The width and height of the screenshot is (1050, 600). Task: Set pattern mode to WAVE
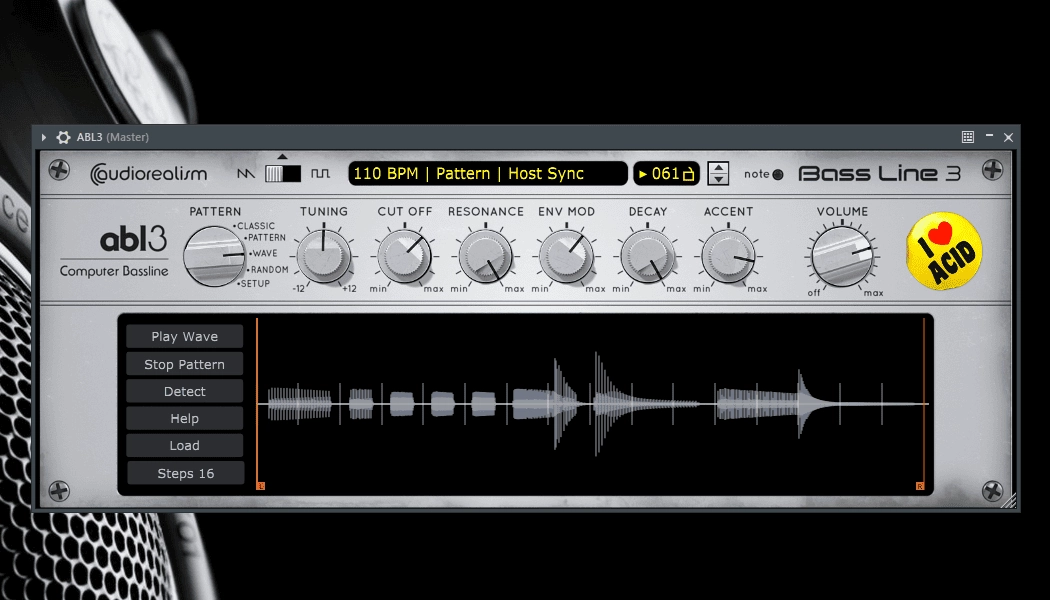[263, 253]
